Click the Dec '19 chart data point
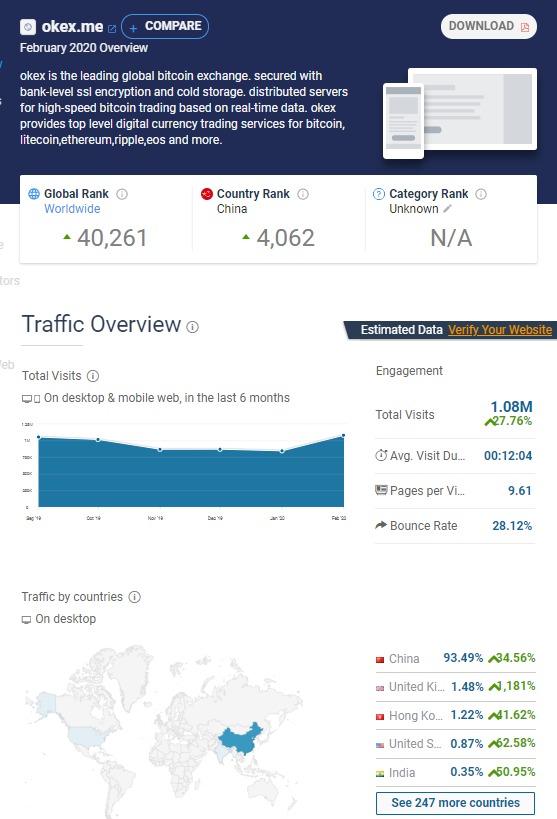Viewport: 557px width, 819px height. 220,449
